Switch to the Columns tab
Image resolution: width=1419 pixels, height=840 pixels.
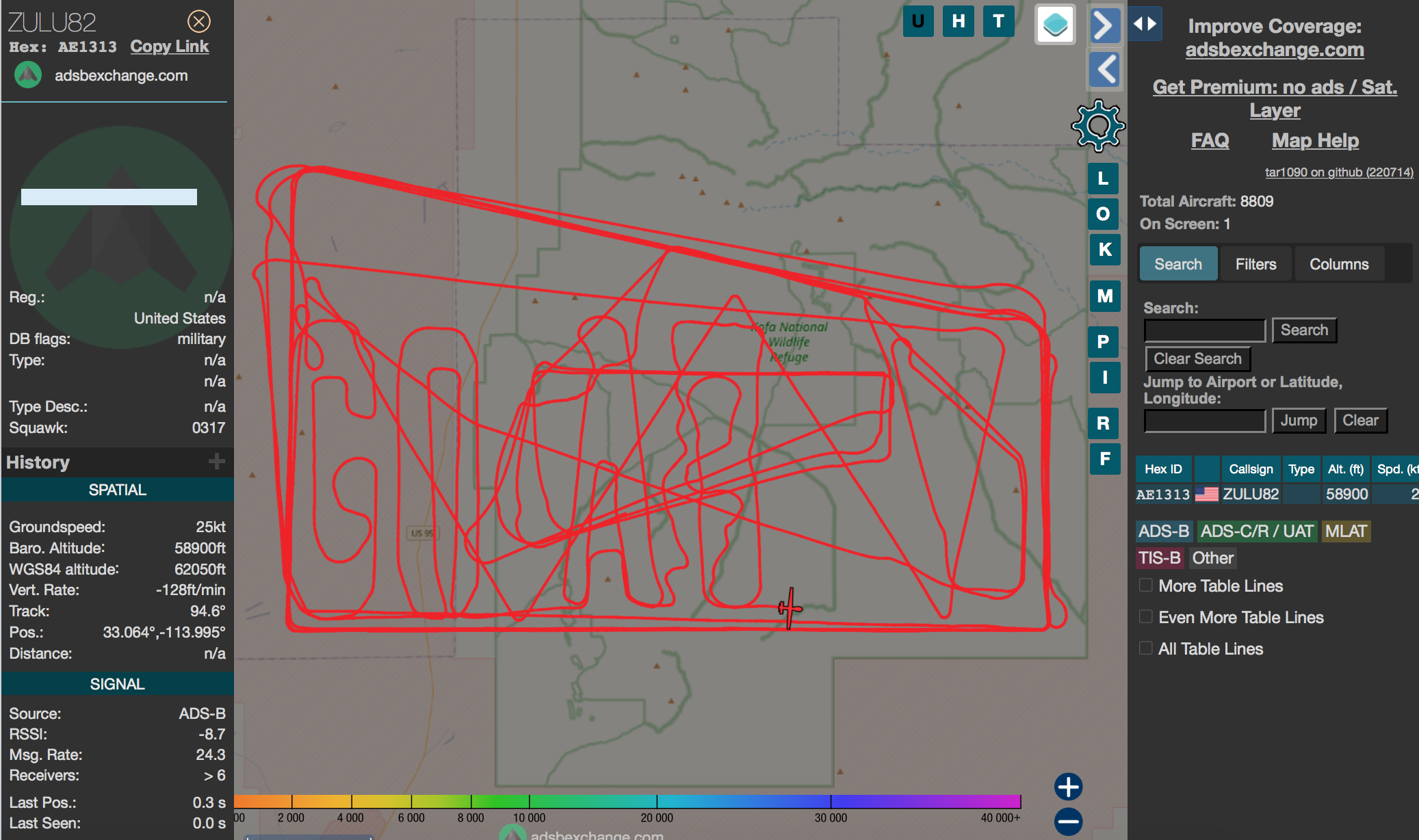(x=1339, y=264)
